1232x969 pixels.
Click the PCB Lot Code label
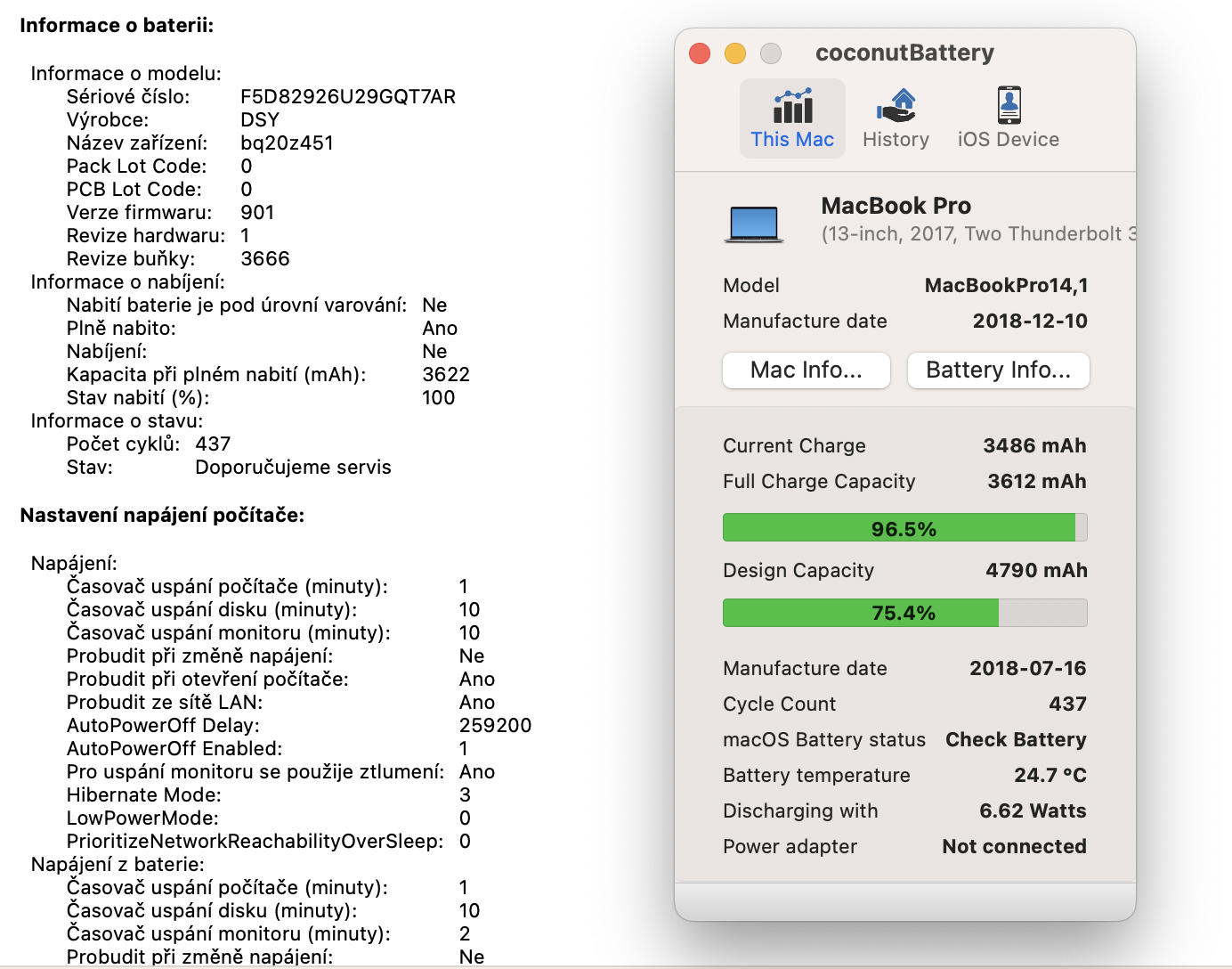coord(134,189)
